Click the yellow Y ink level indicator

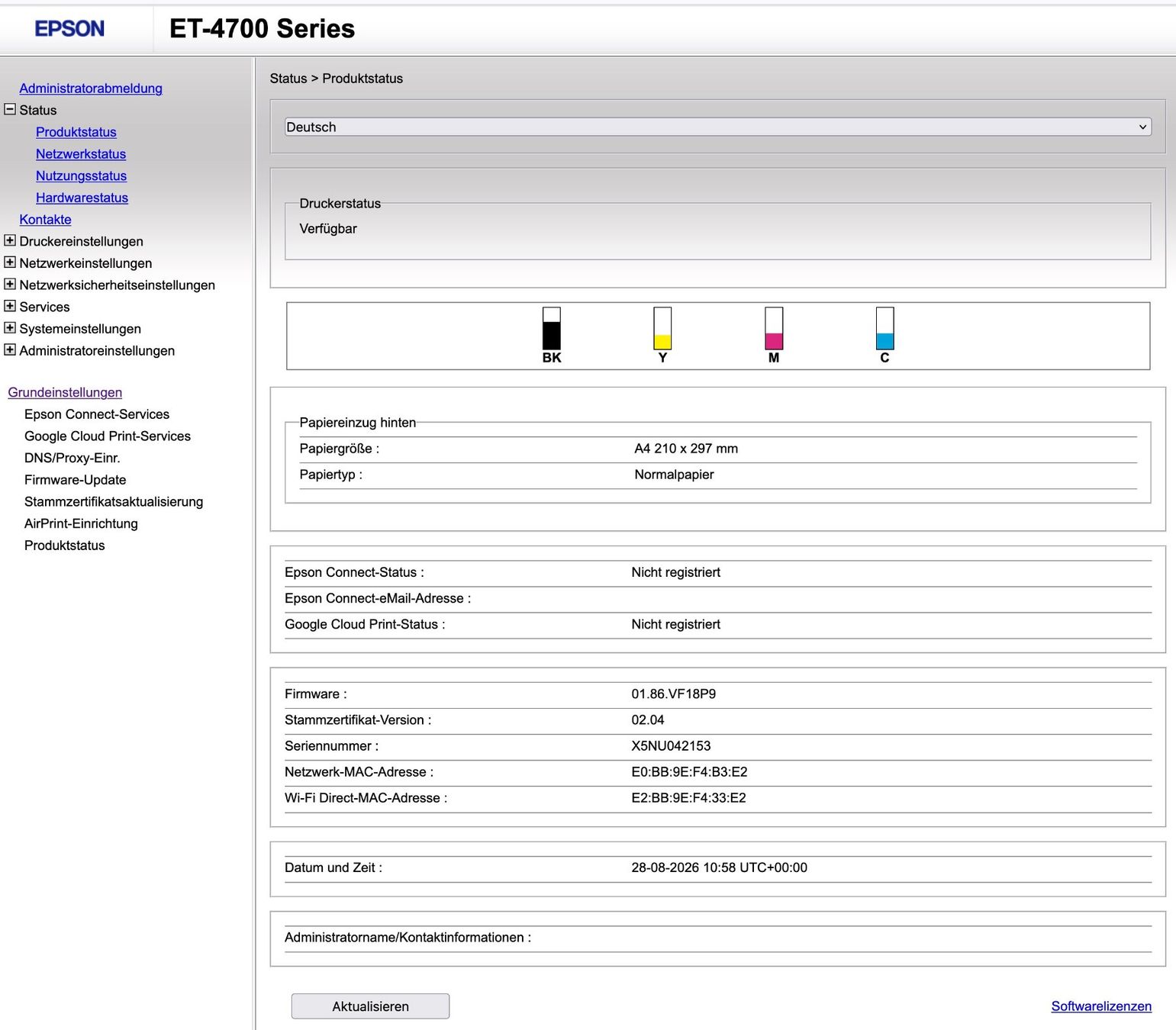pos(662,329)
